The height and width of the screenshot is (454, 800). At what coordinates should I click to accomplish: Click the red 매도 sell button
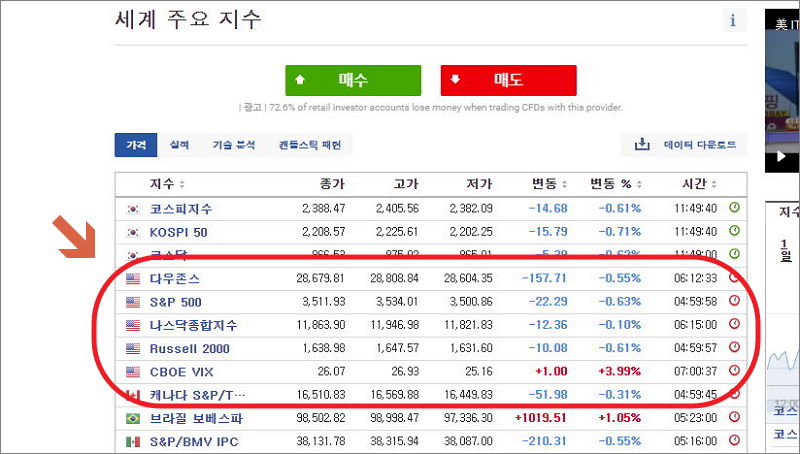(x=509, y=80)
